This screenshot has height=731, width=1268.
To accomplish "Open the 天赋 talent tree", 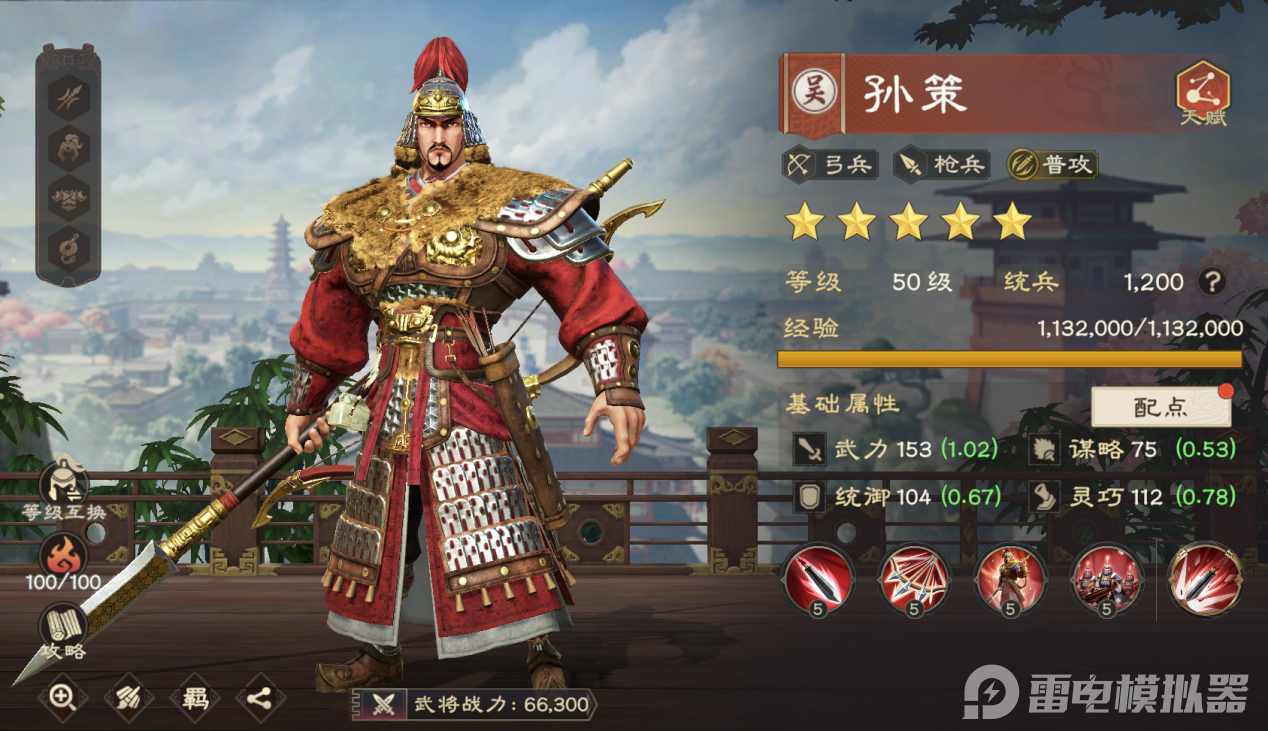I will coord(1202,95).
